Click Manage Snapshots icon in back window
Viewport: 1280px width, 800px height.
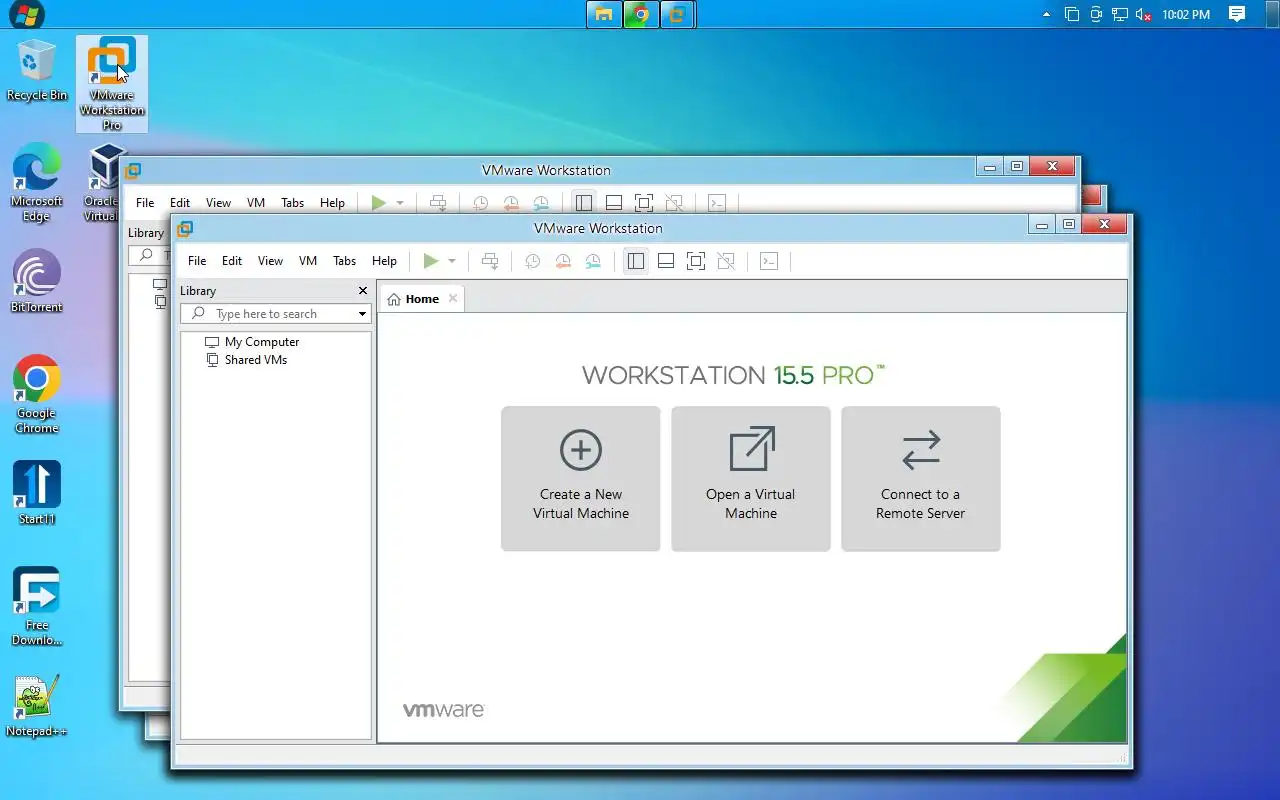pyautogui.click(x=541, y=203)
